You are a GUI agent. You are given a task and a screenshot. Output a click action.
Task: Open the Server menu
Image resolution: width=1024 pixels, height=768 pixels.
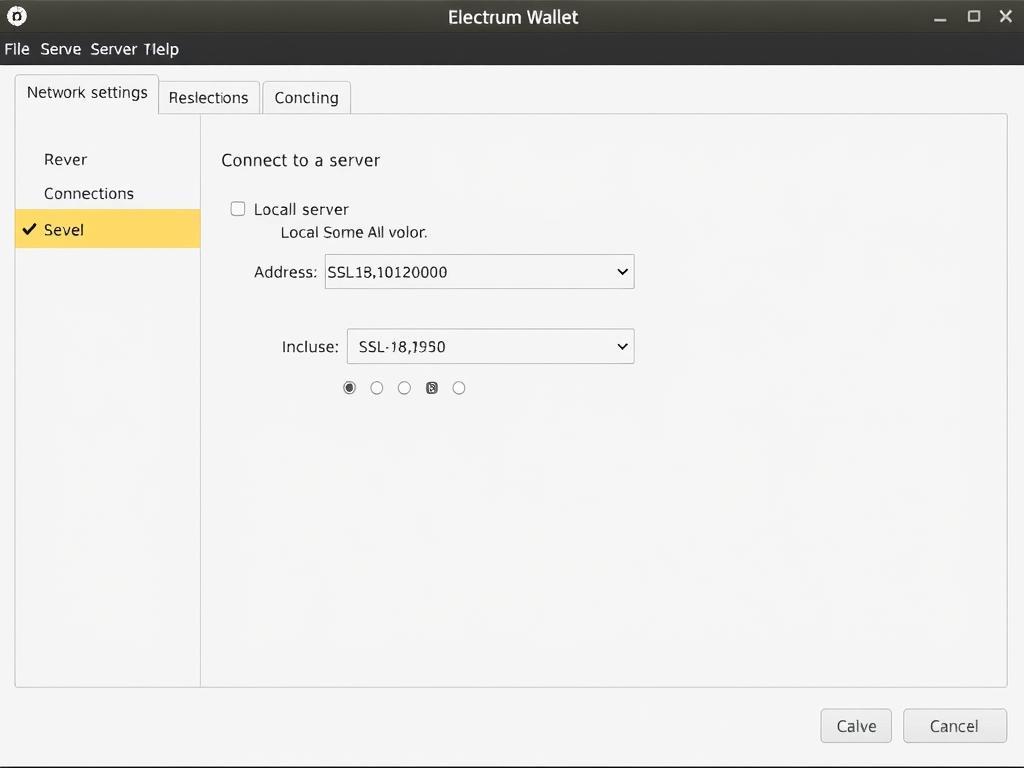114,49
